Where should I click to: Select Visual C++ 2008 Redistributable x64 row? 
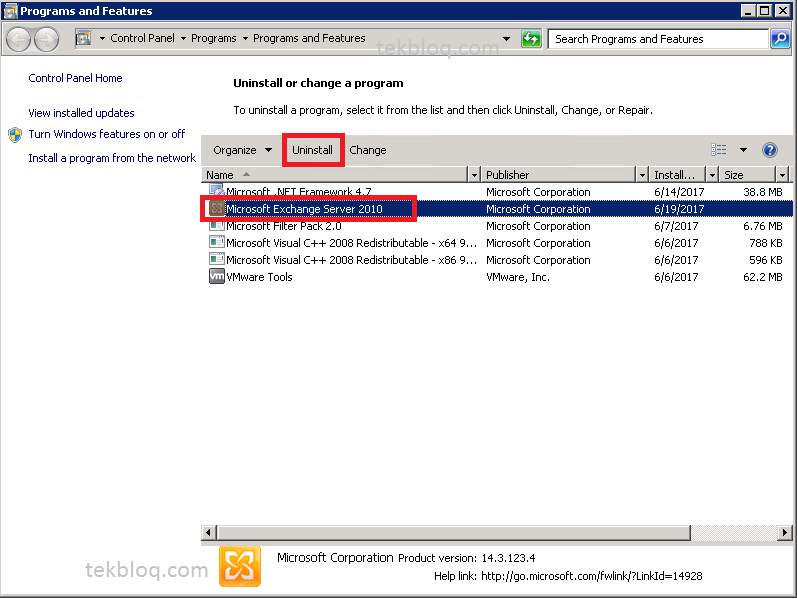497,243
